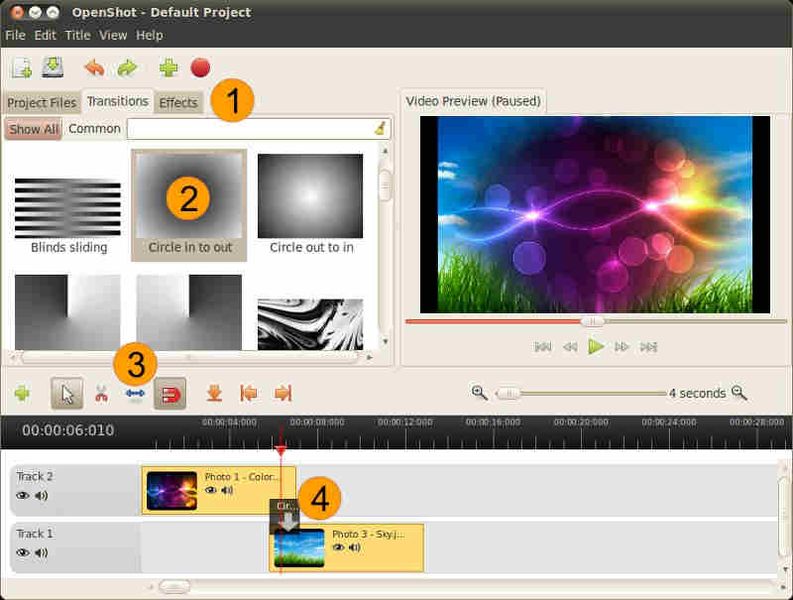This screenshot has height=600, width=793.
Task: Open the File menu
Action: pyautogui.click(x=15, y=35)
